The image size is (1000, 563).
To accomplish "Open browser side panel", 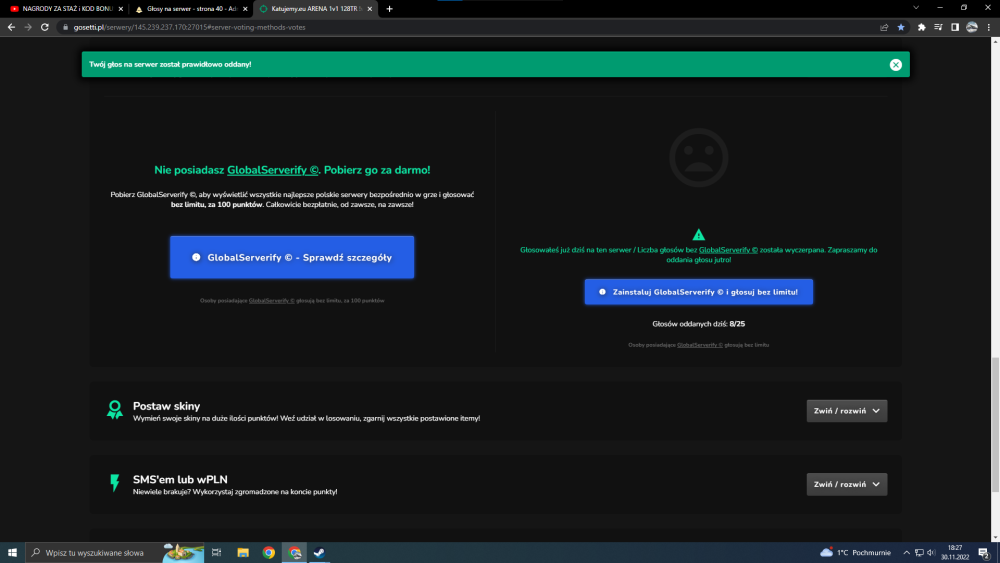I will click(x=955, y=27).
